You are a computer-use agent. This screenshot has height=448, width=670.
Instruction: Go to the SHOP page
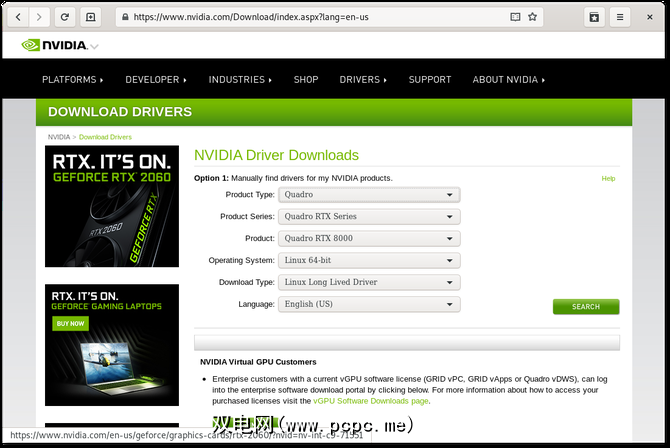(306, 80)
